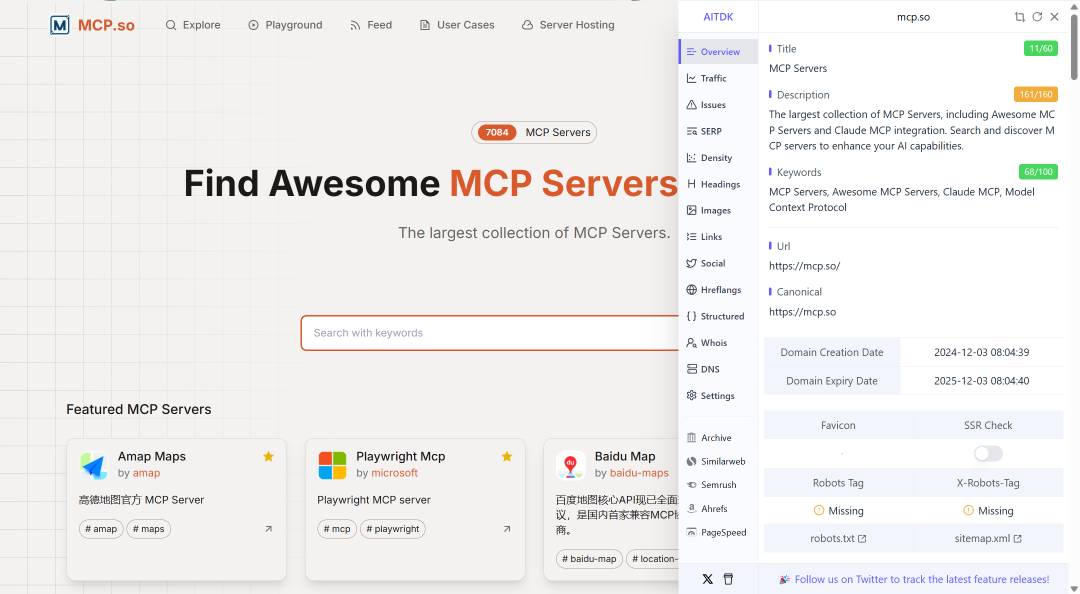This screenshot has width=1080, height=594.
Task: Open the Whois lookup icon
Action: [692, 342]
